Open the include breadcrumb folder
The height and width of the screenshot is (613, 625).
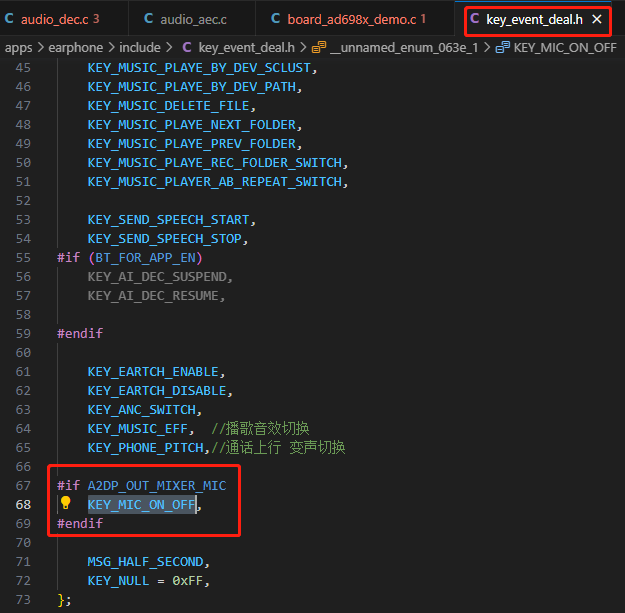point(140,48)
